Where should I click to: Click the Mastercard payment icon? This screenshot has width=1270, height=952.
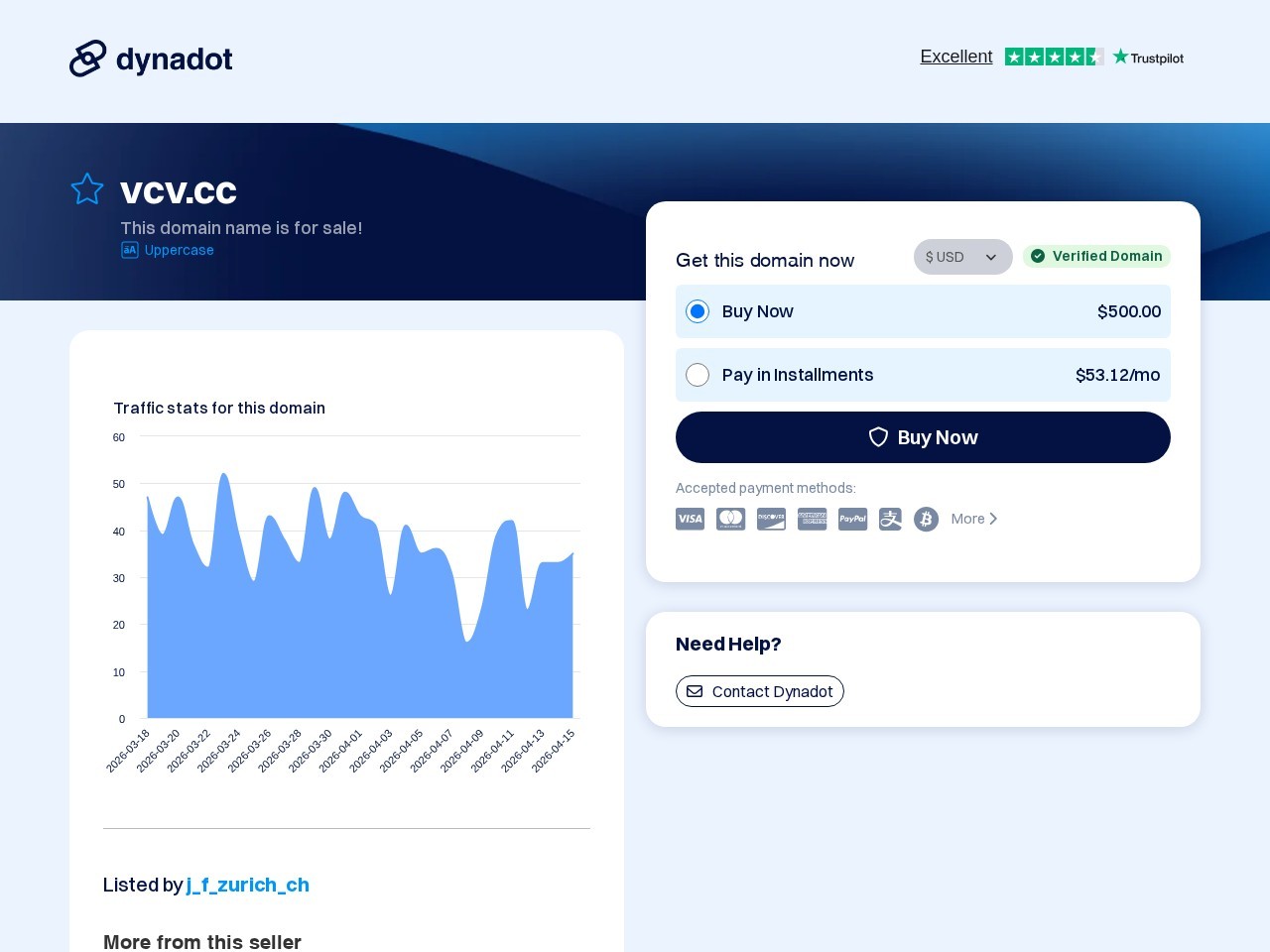pyautogui.click(x=731, y=519)
